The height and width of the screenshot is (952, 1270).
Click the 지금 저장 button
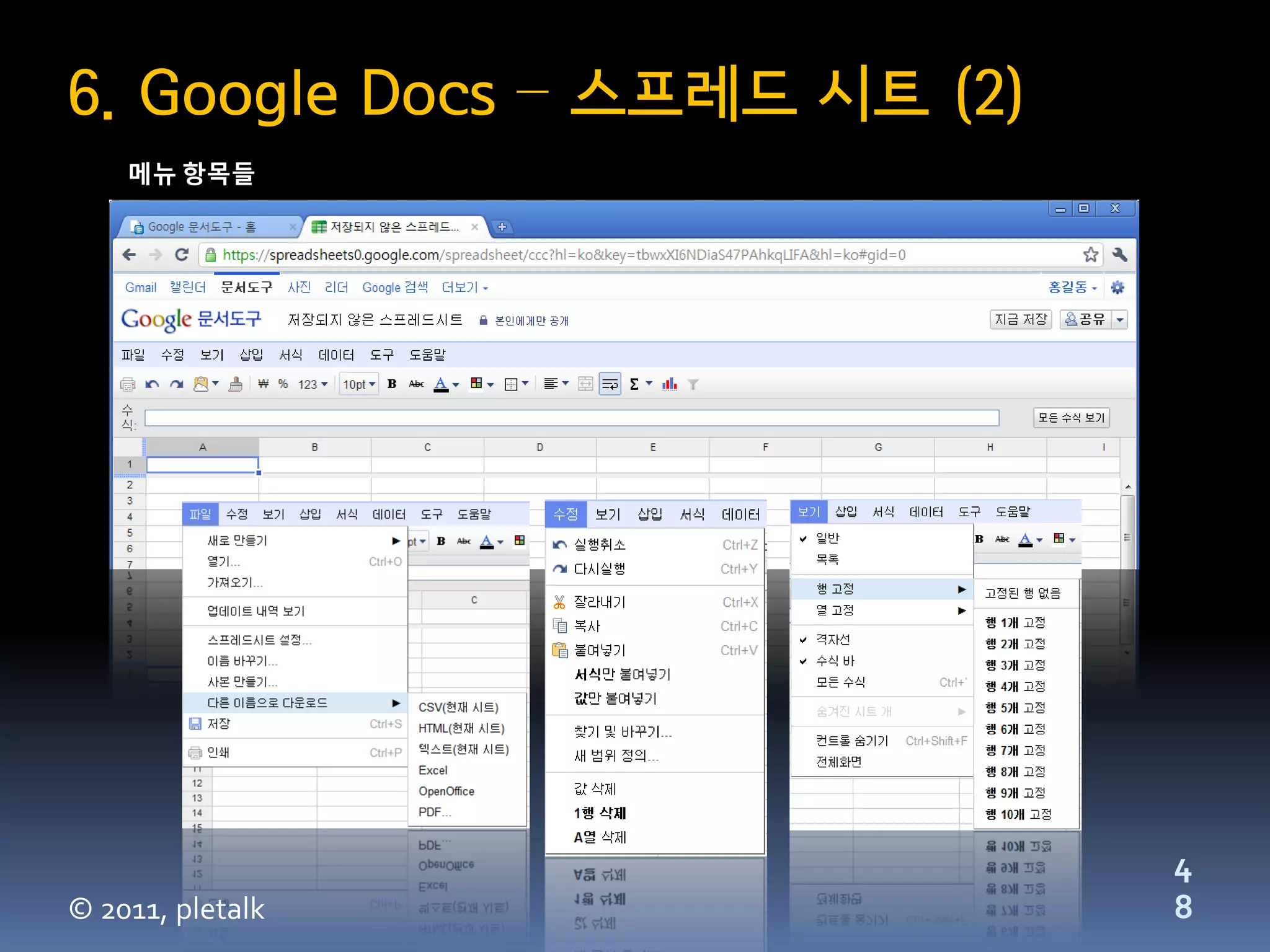1021,319
